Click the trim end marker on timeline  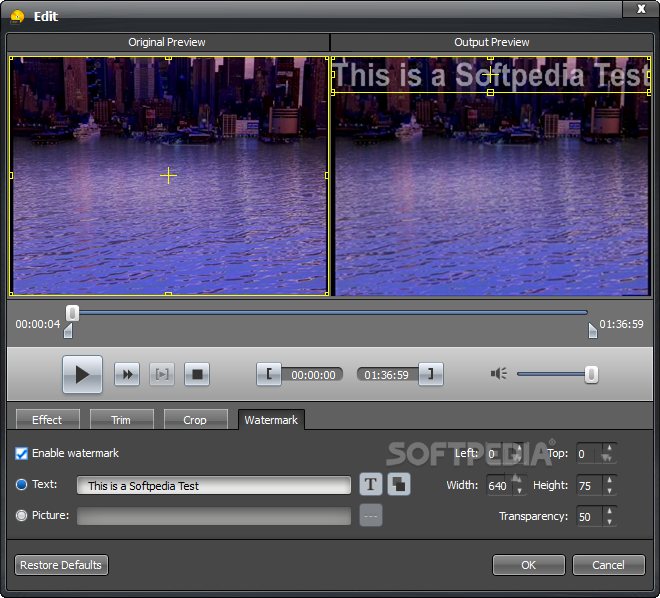tap(593, 331)
